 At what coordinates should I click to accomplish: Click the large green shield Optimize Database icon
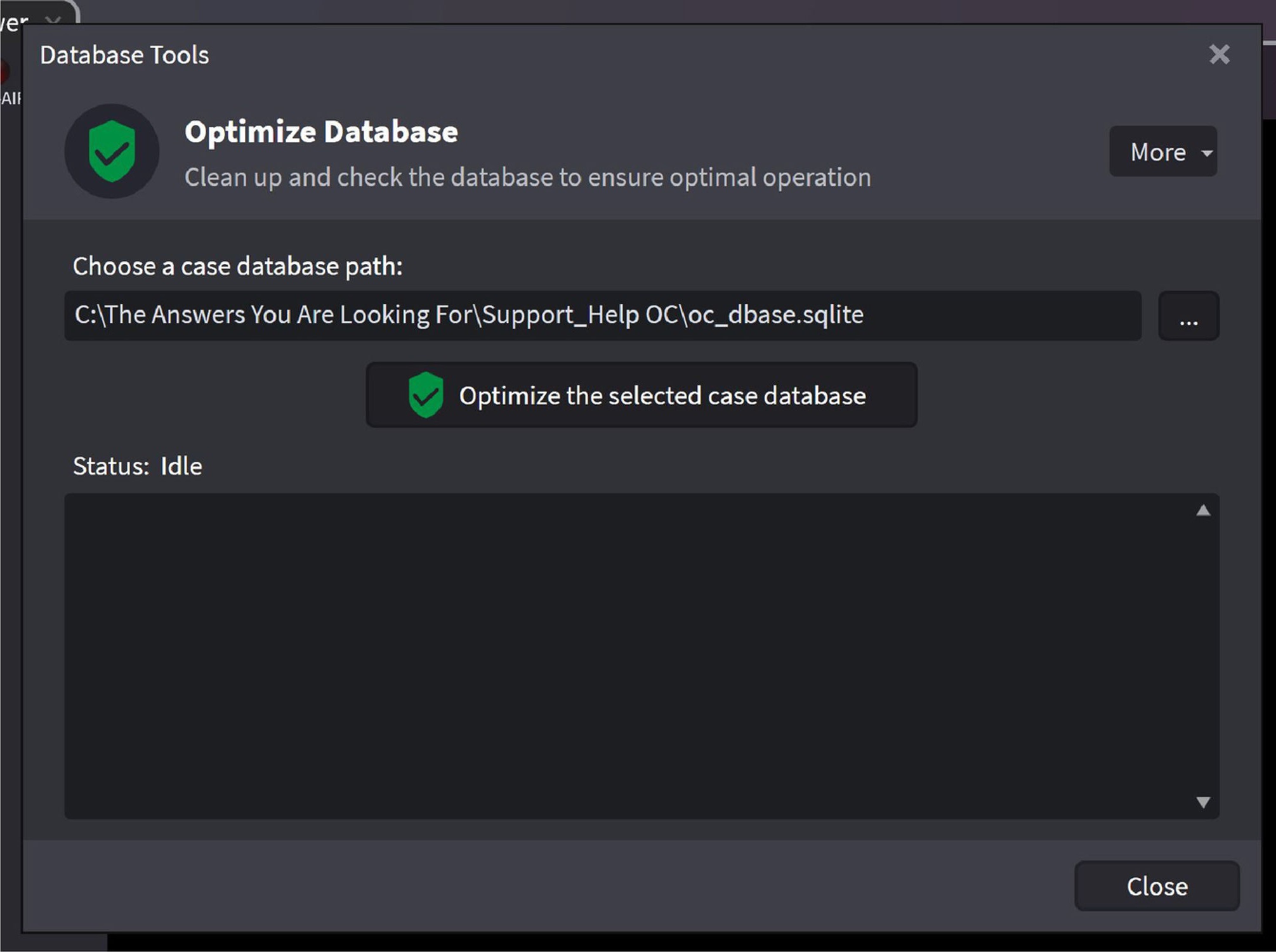pyautogui.click(x=112, y=152)
